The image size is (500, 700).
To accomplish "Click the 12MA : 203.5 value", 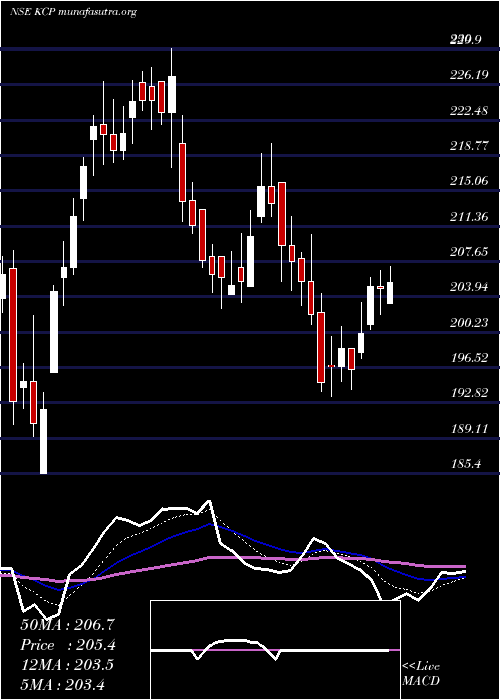I will [67, 664].
